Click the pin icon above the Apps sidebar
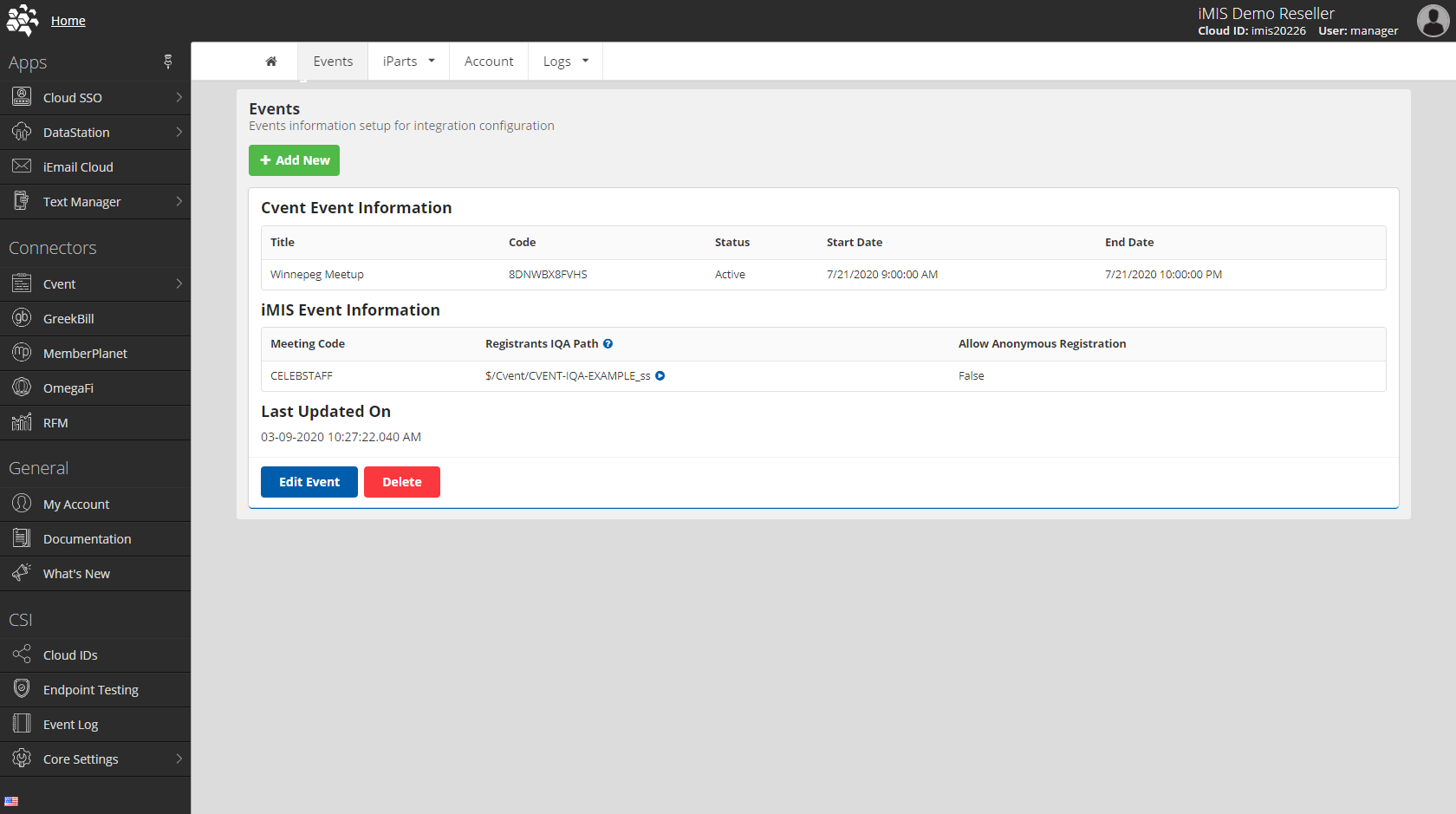1456x814 pixels. click(168, 62)
